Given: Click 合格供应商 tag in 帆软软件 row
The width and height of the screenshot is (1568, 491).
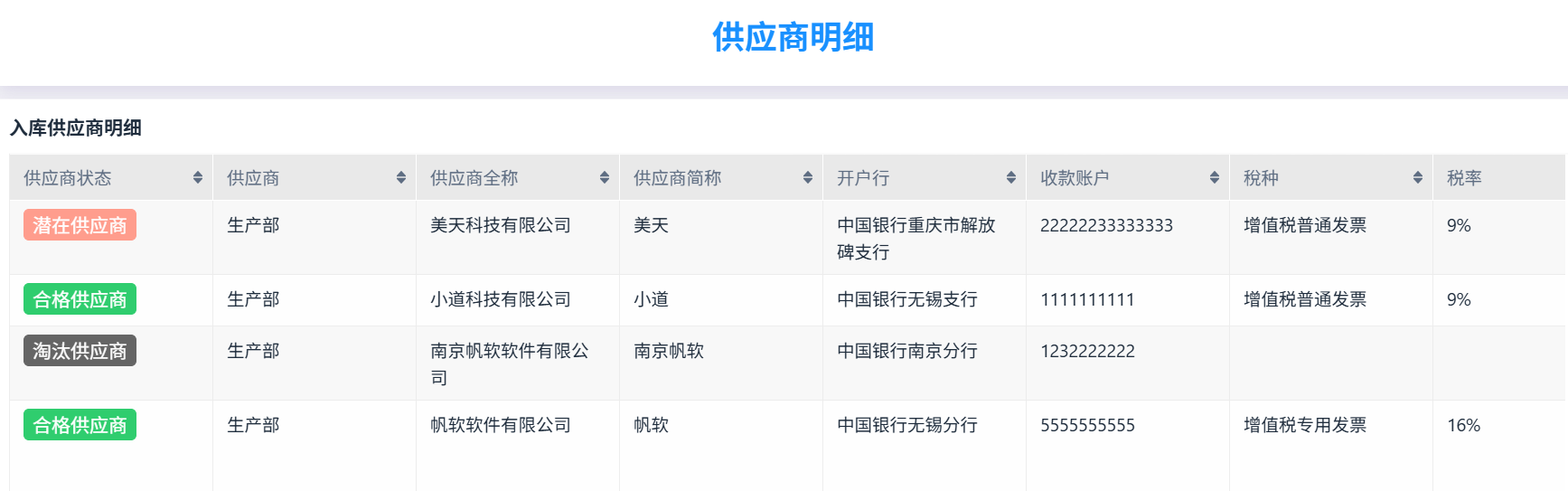Looking at the screenshot, I should [80, 425].
